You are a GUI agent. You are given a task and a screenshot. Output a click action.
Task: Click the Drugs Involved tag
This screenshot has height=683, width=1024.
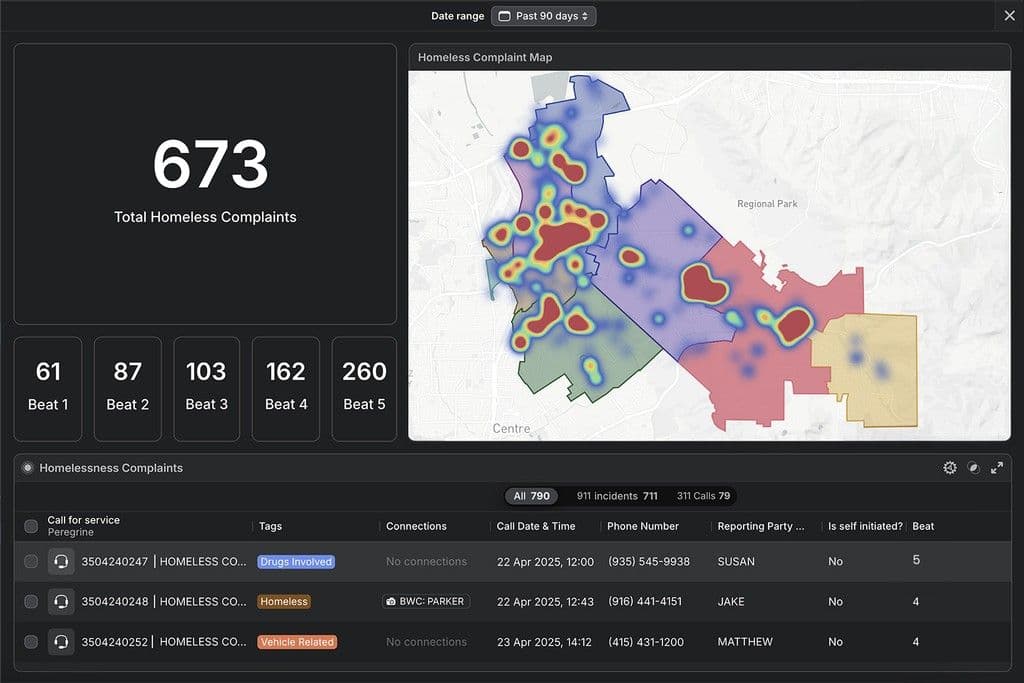point(296,562)
